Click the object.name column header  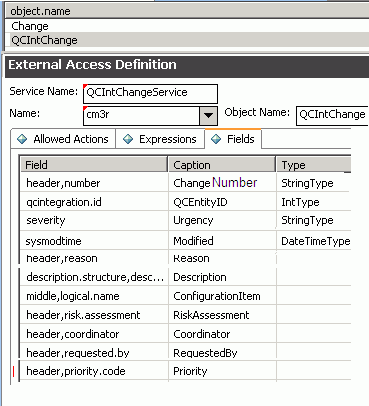(x=187, y=11)
